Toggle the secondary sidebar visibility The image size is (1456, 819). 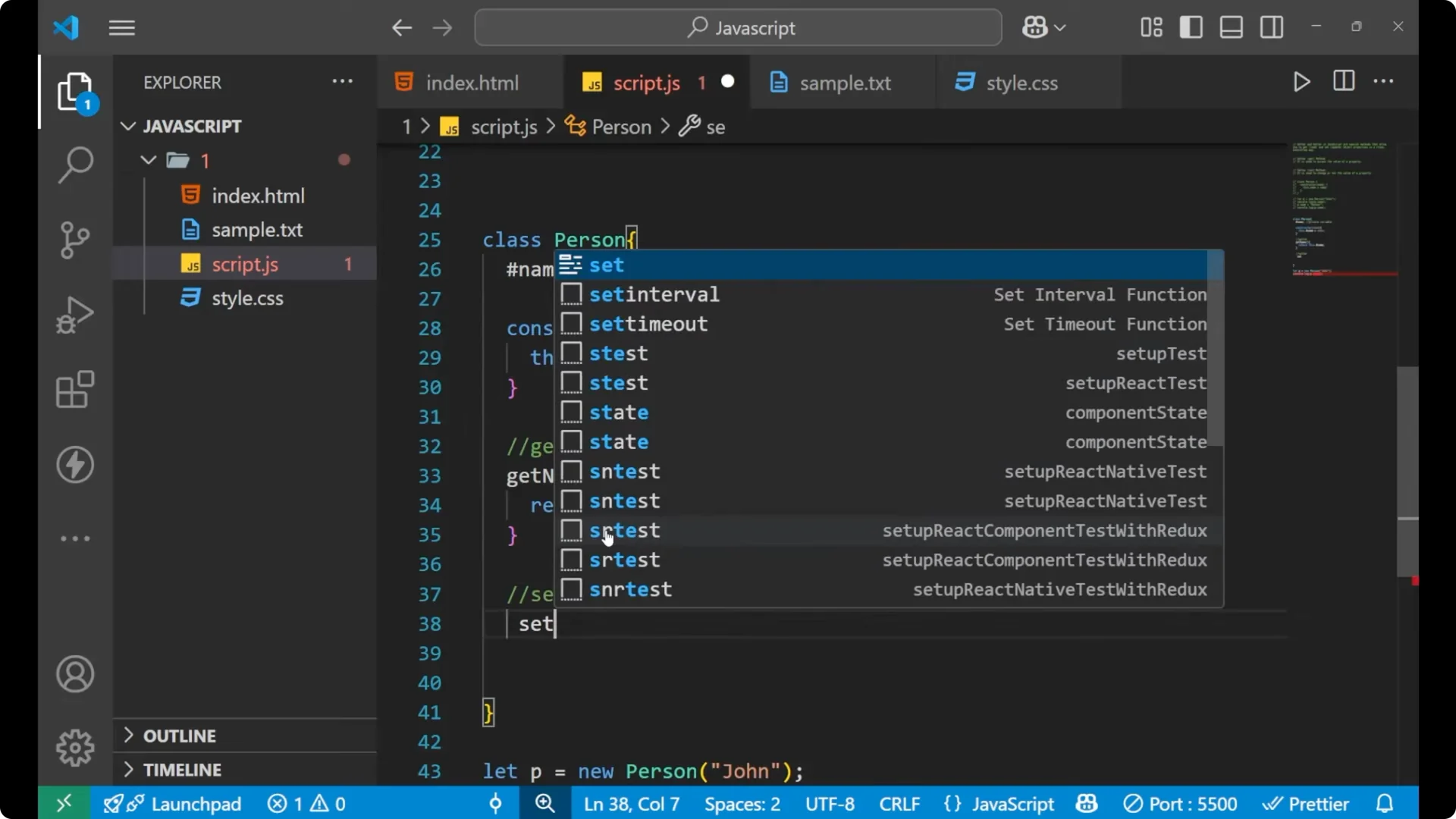click(1271, 27)
